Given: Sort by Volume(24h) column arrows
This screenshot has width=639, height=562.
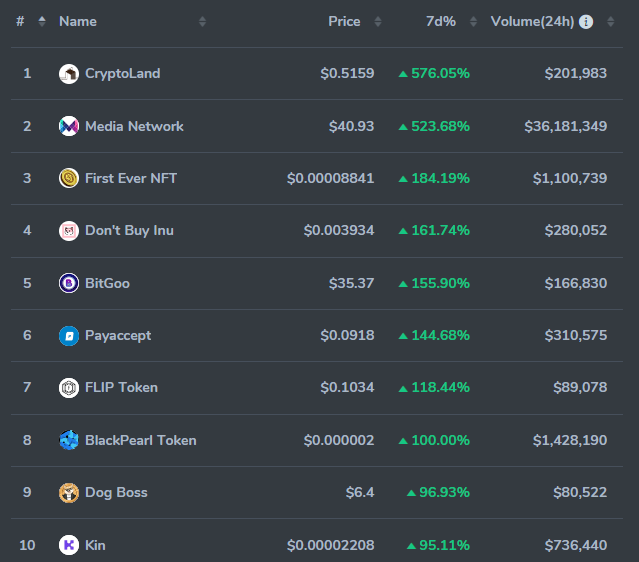Looking at the screenshot, I should [610, 22].
